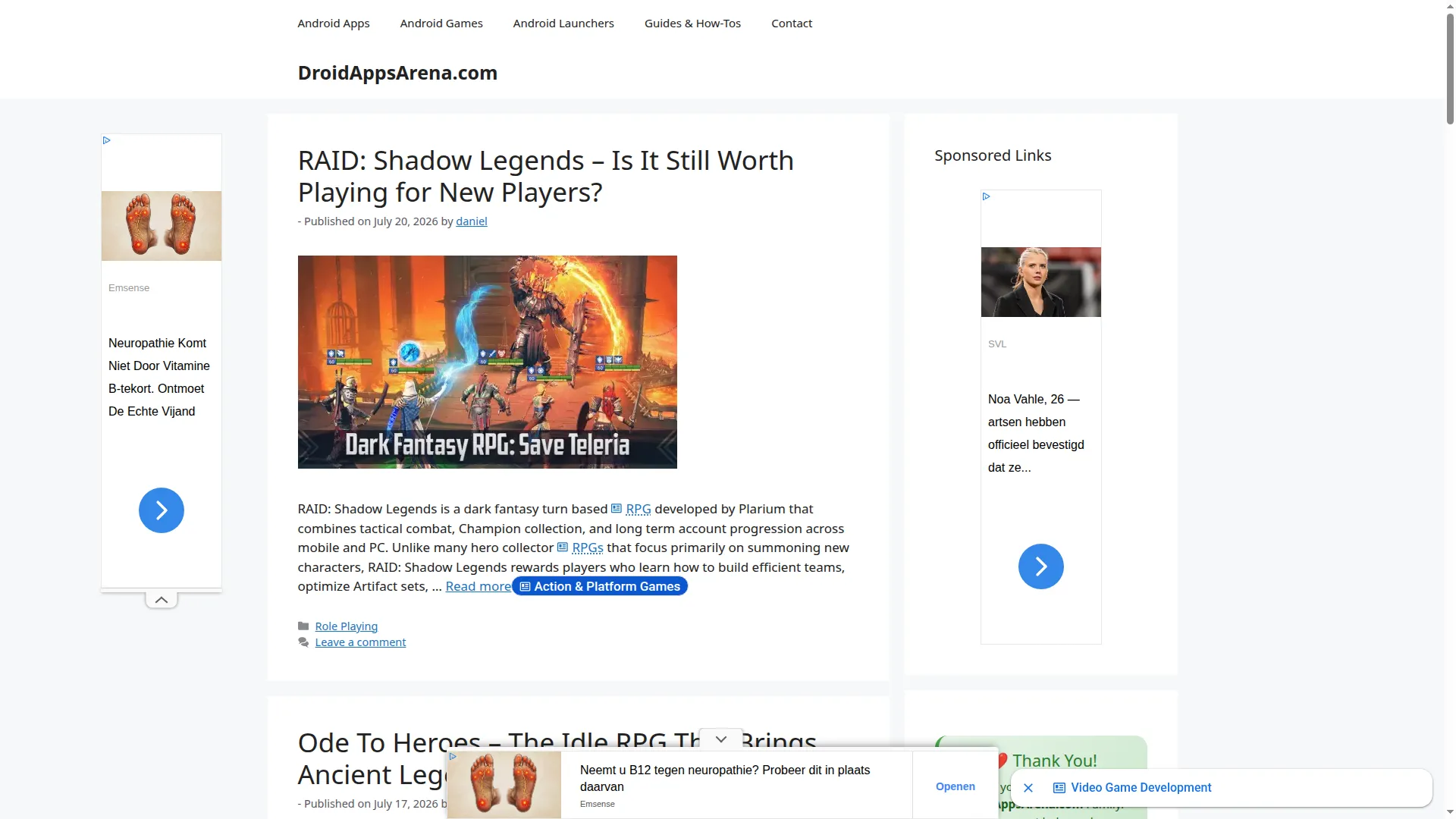Click the icon before the RPGs keyword link

click(562, 548)
